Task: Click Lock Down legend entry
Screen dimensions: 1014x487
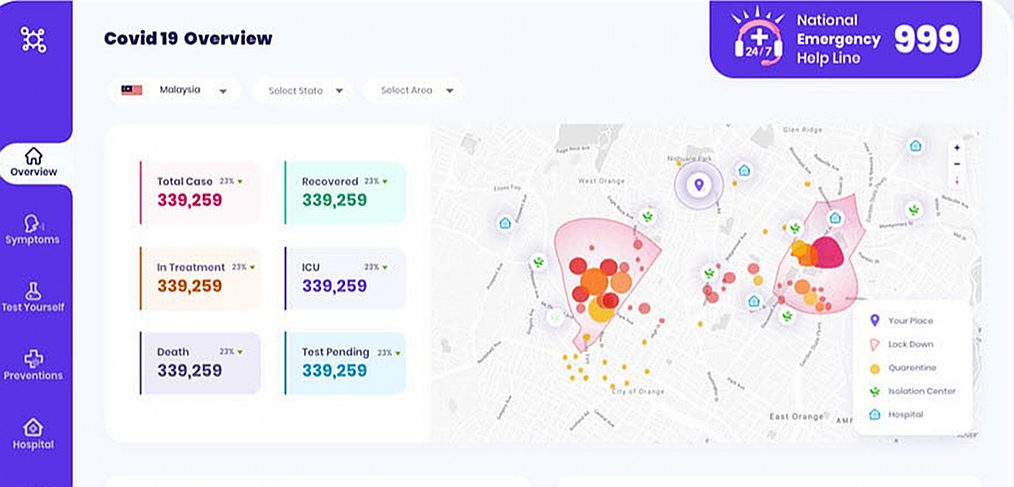Action: [901, 344]
